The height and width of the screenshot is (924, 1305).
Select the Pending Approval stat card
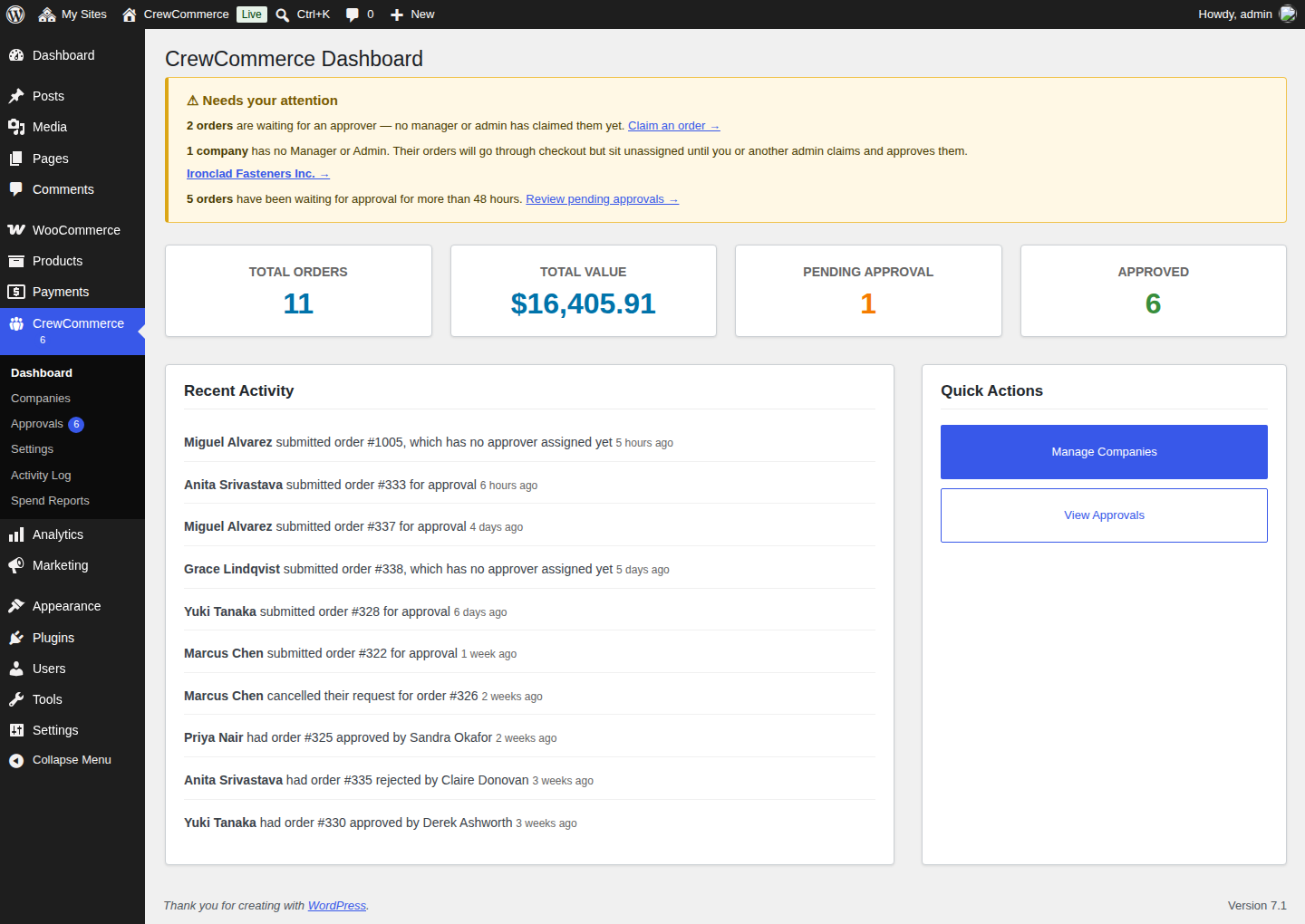(868, 291)
